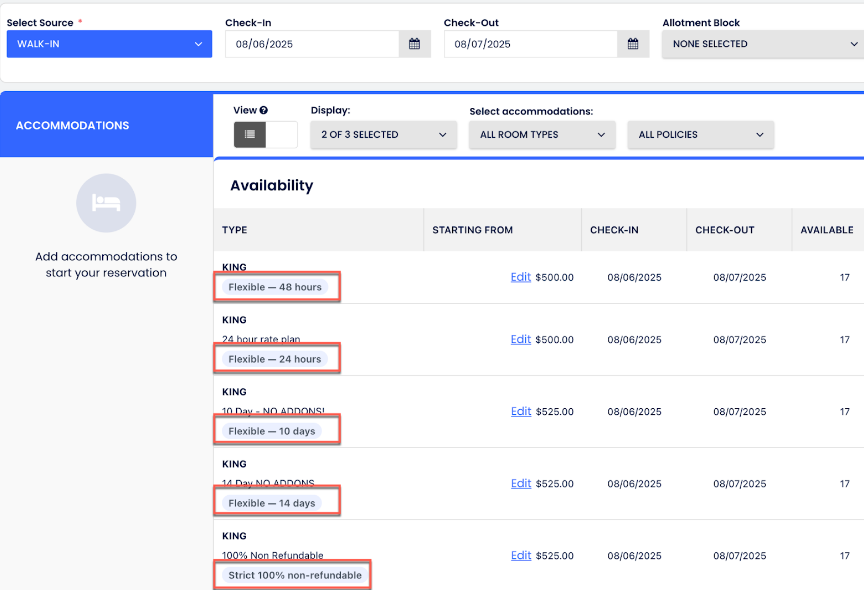The height and width of the screenshot is (590, 864).
Task: Click the Check-Out date input field
Action: coord(530,44)
